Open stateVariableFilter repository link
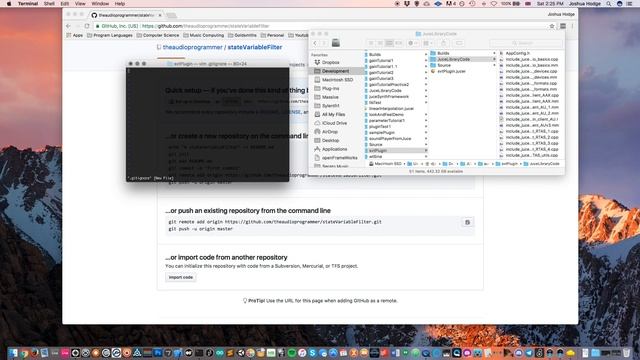The image size is (640, 360). [x=255, y=47]
